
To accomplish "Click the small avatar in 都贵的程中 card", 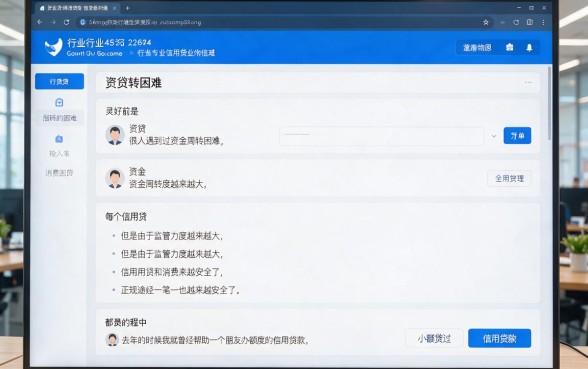I will click(112, 340).
